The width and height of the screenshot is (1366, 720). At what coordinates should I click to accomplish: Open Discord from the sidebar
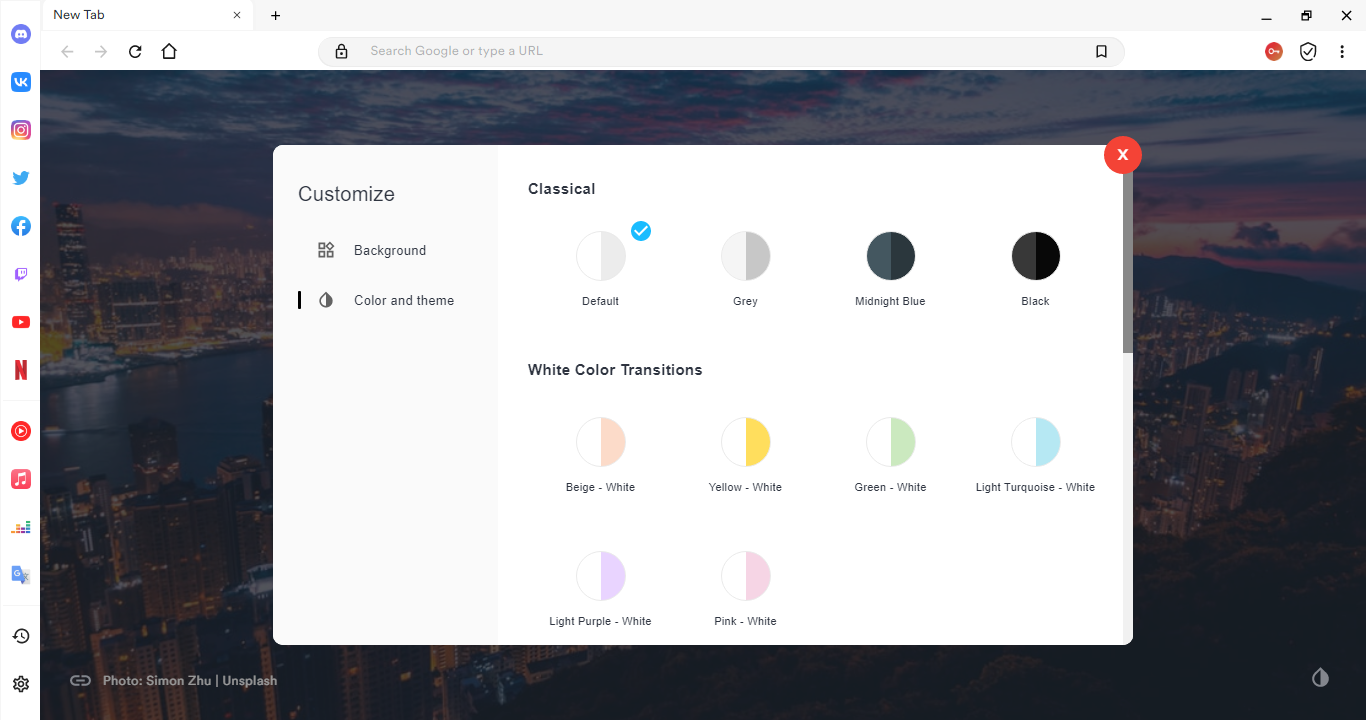20,33
